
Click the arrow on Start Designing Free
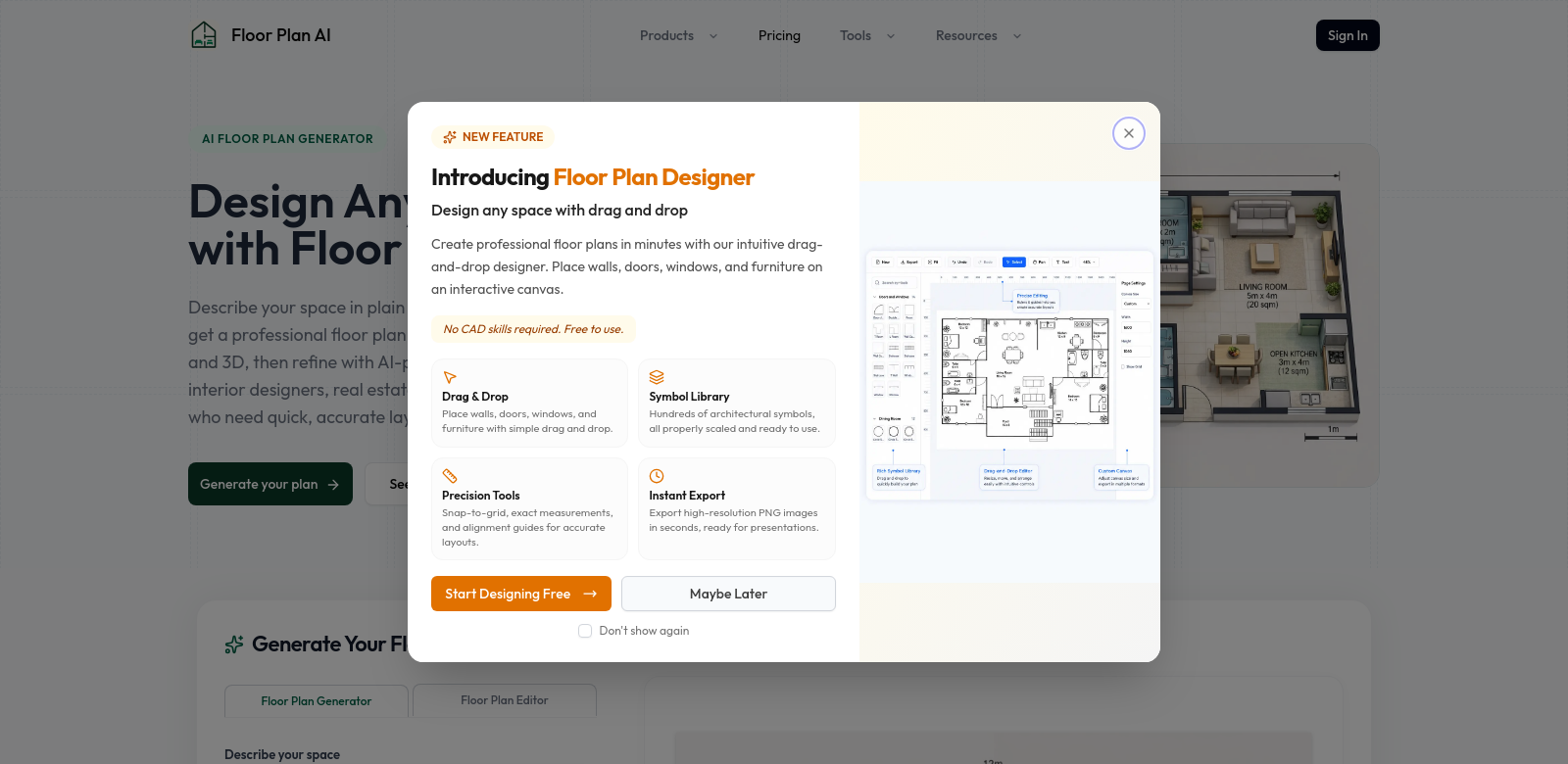(x=590, y=594)
